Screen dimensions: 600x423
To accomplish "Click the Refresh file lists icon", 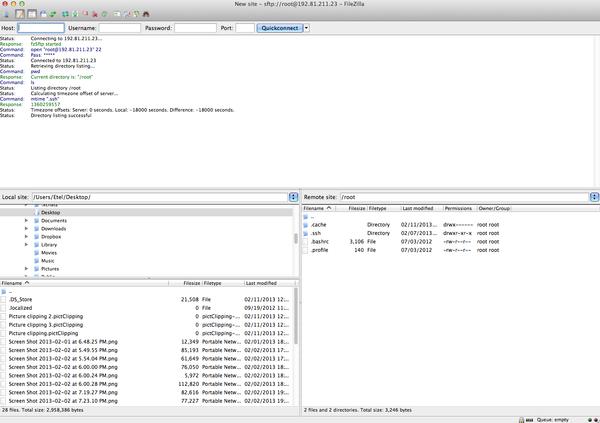I will (x=64, y=14).
